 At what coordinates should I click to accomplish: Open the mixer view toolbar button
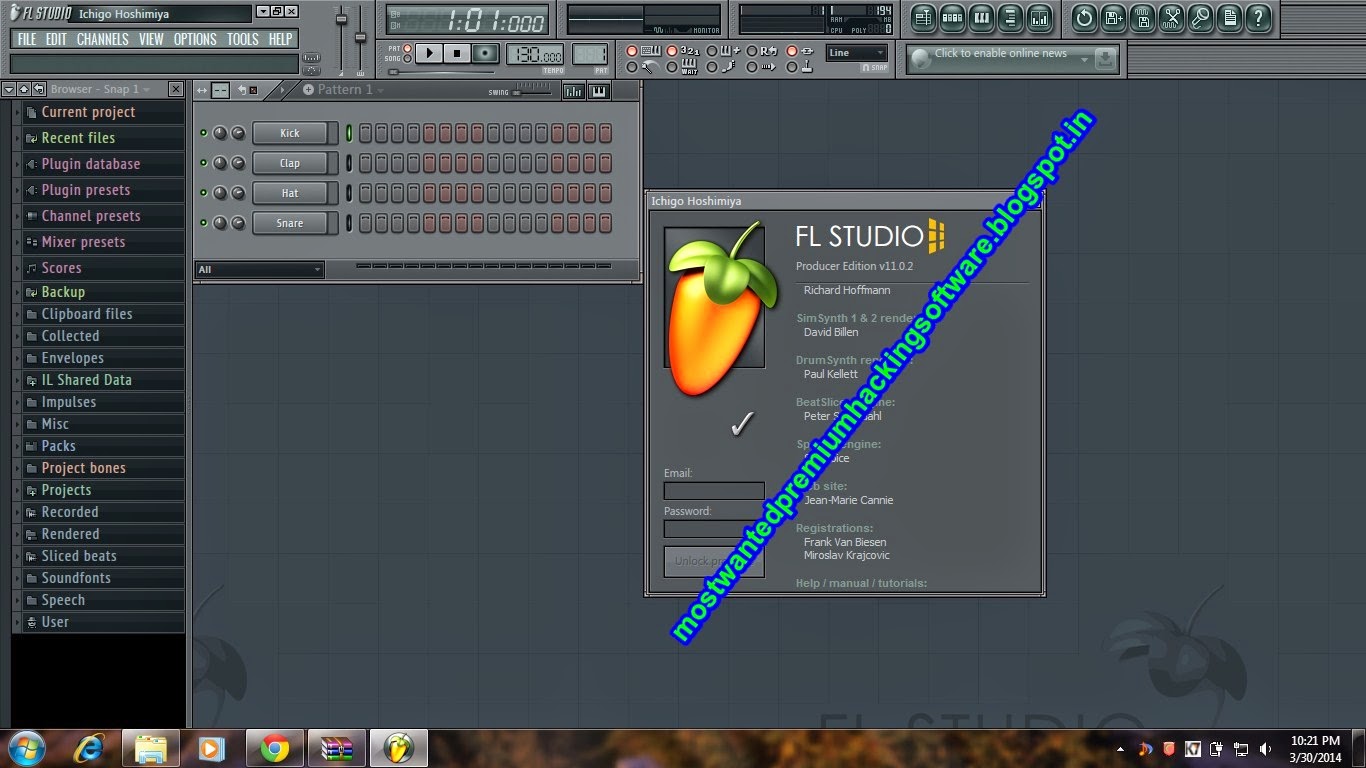tap(1039, 17)
